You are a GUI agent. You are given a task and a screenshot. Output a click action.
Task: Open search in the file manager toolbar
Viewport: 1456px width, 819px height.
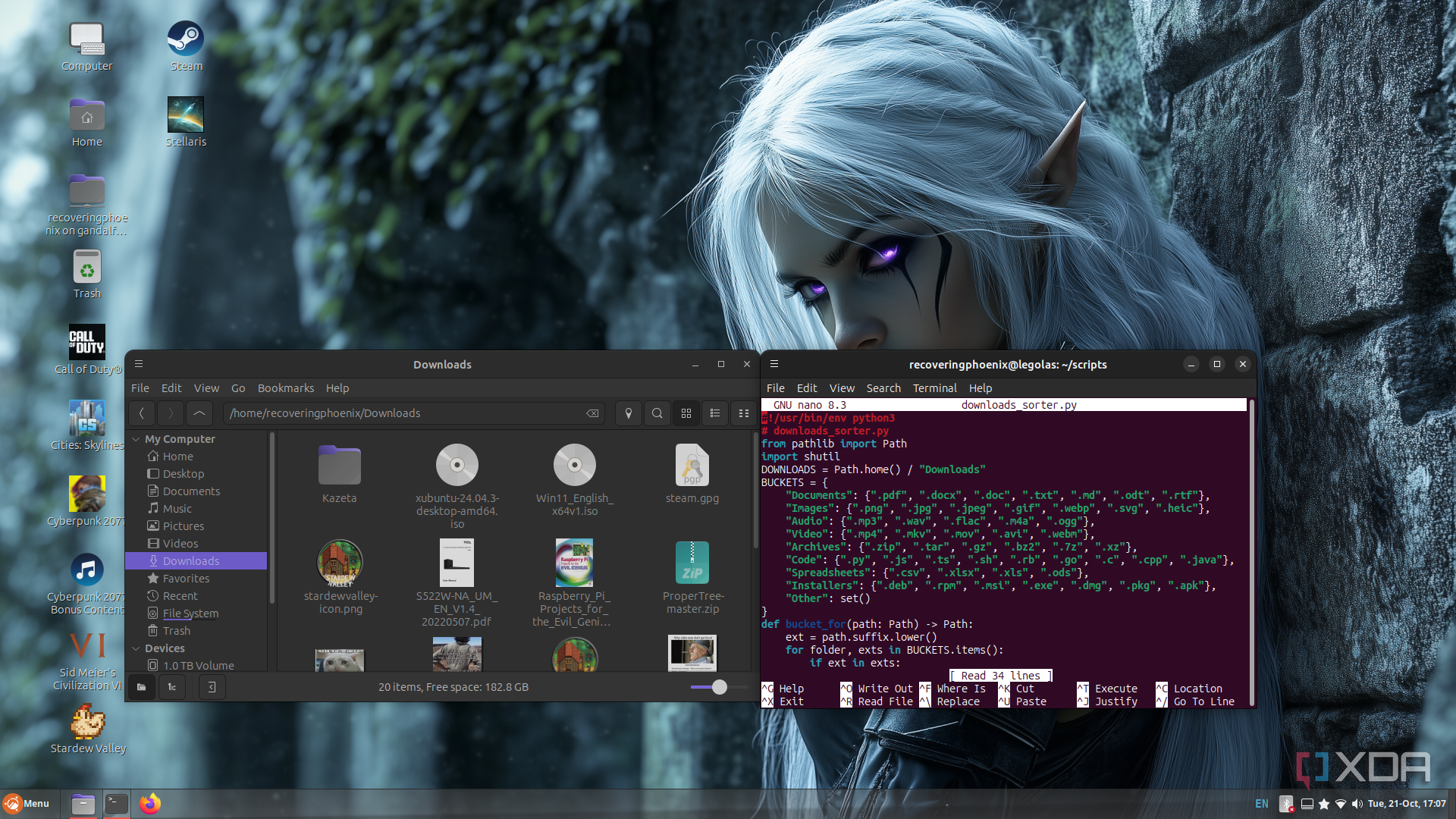pyautogui.click(x=657, y=413)
